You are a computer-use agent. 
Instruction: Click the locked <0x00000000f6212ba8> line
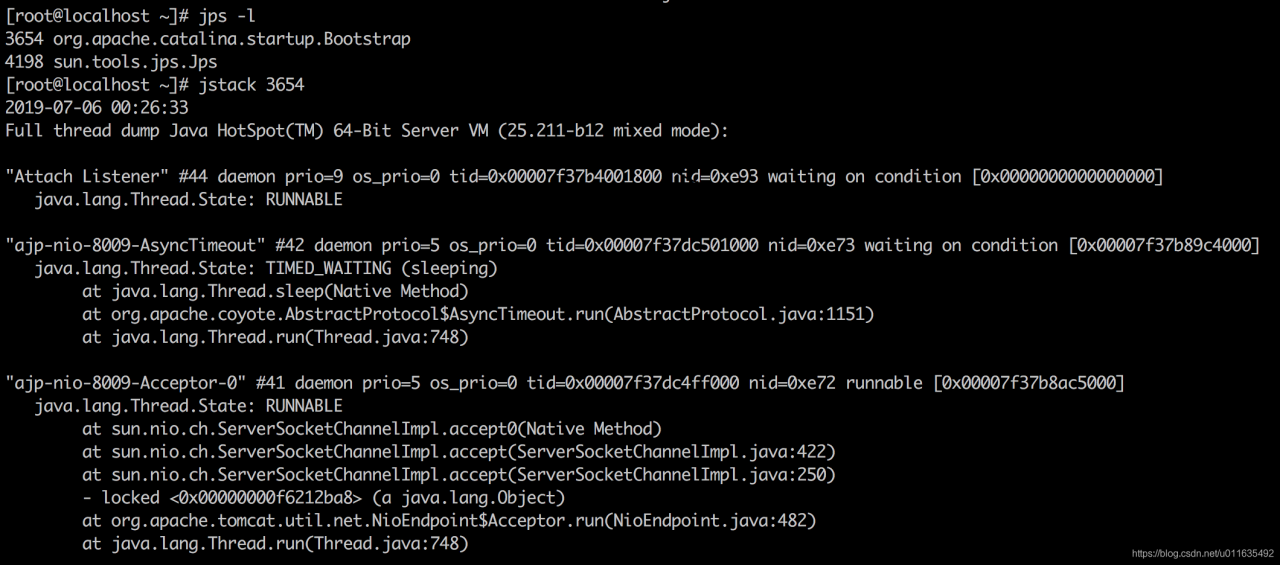coord(324,498)
